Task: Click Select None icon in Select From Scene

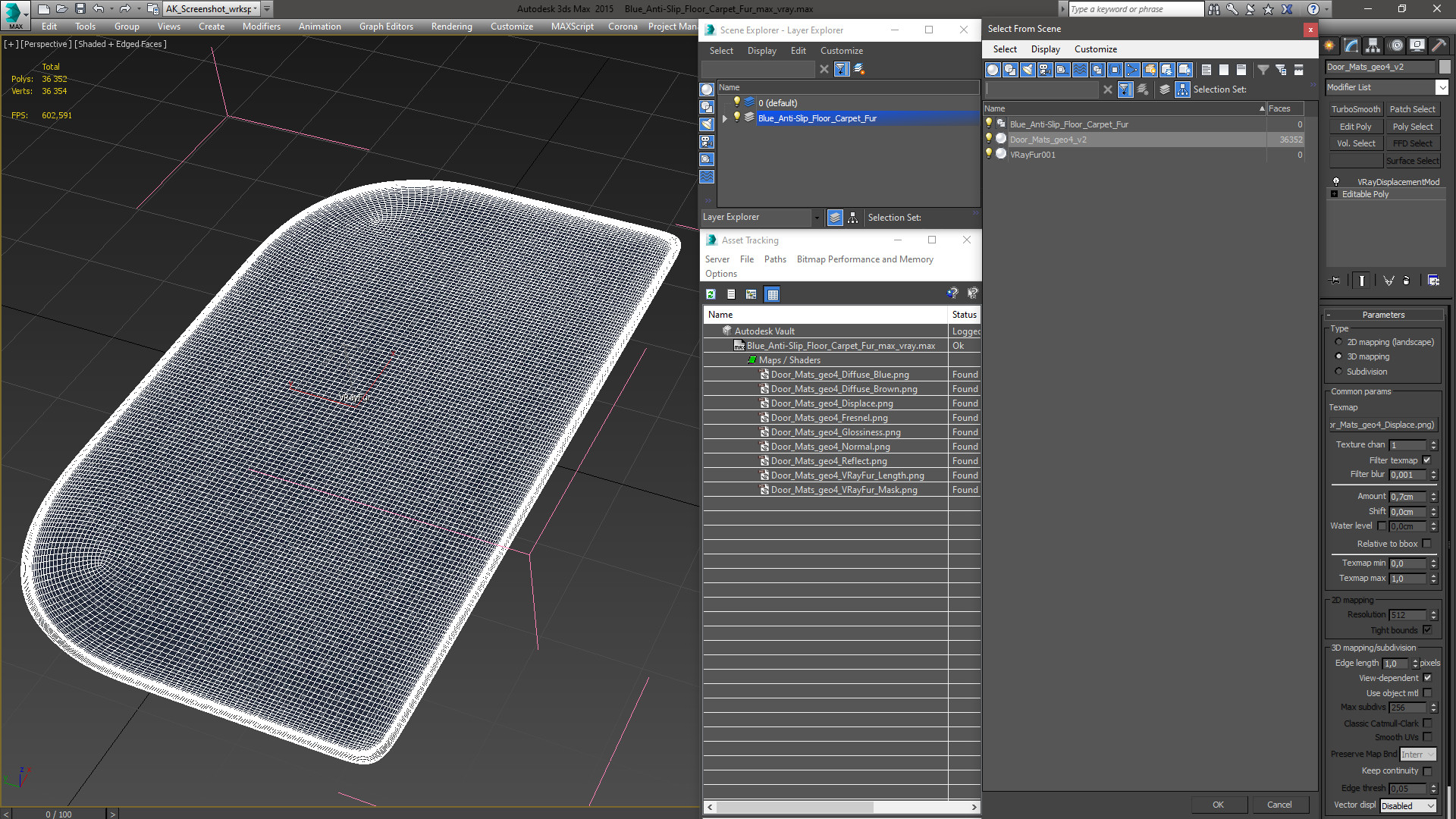Action: click(1223, 70)
